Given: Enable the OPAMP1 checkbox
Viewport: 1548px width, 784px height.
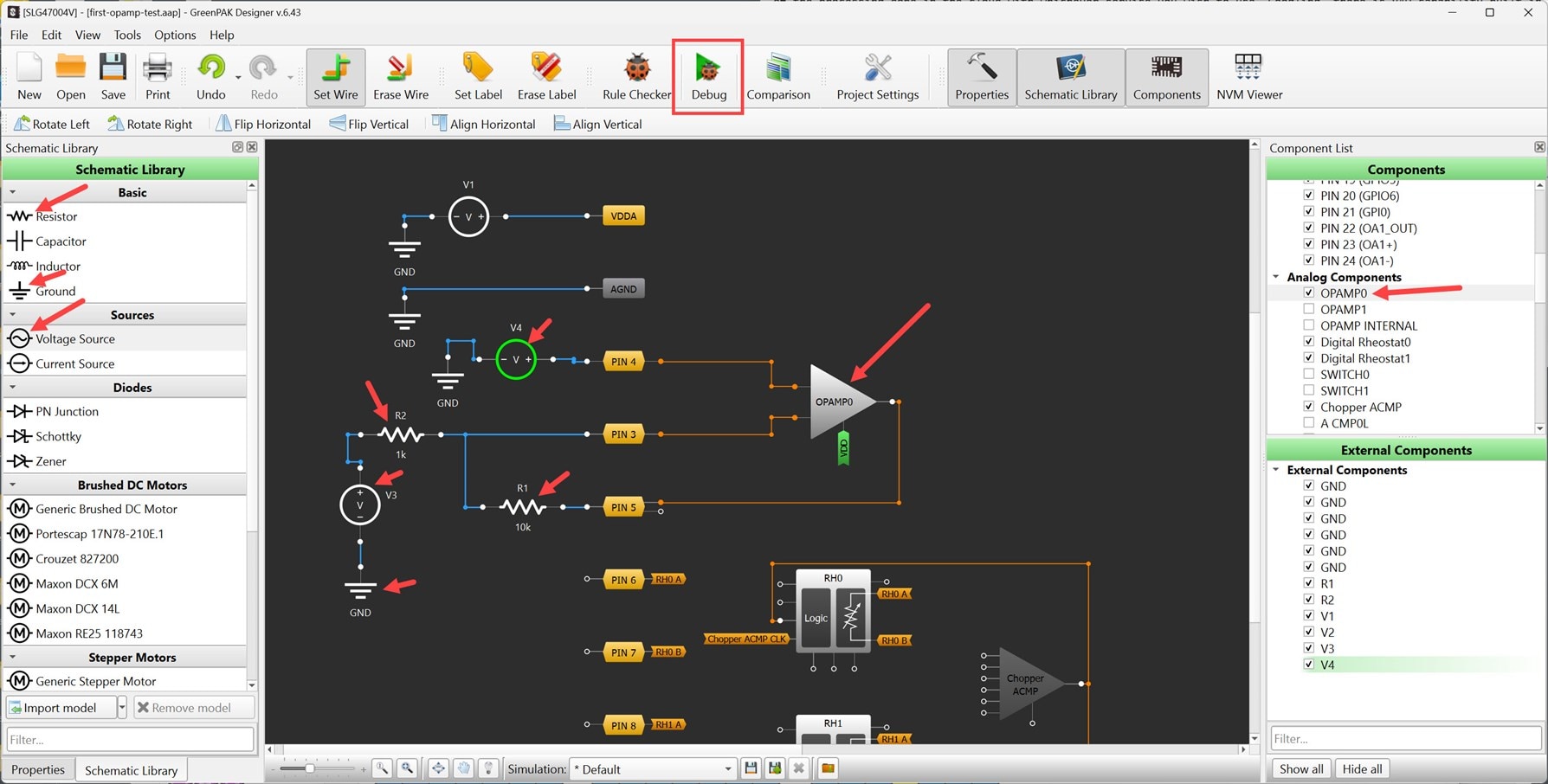Looking at the screenshot, I should click(1308, 309).
